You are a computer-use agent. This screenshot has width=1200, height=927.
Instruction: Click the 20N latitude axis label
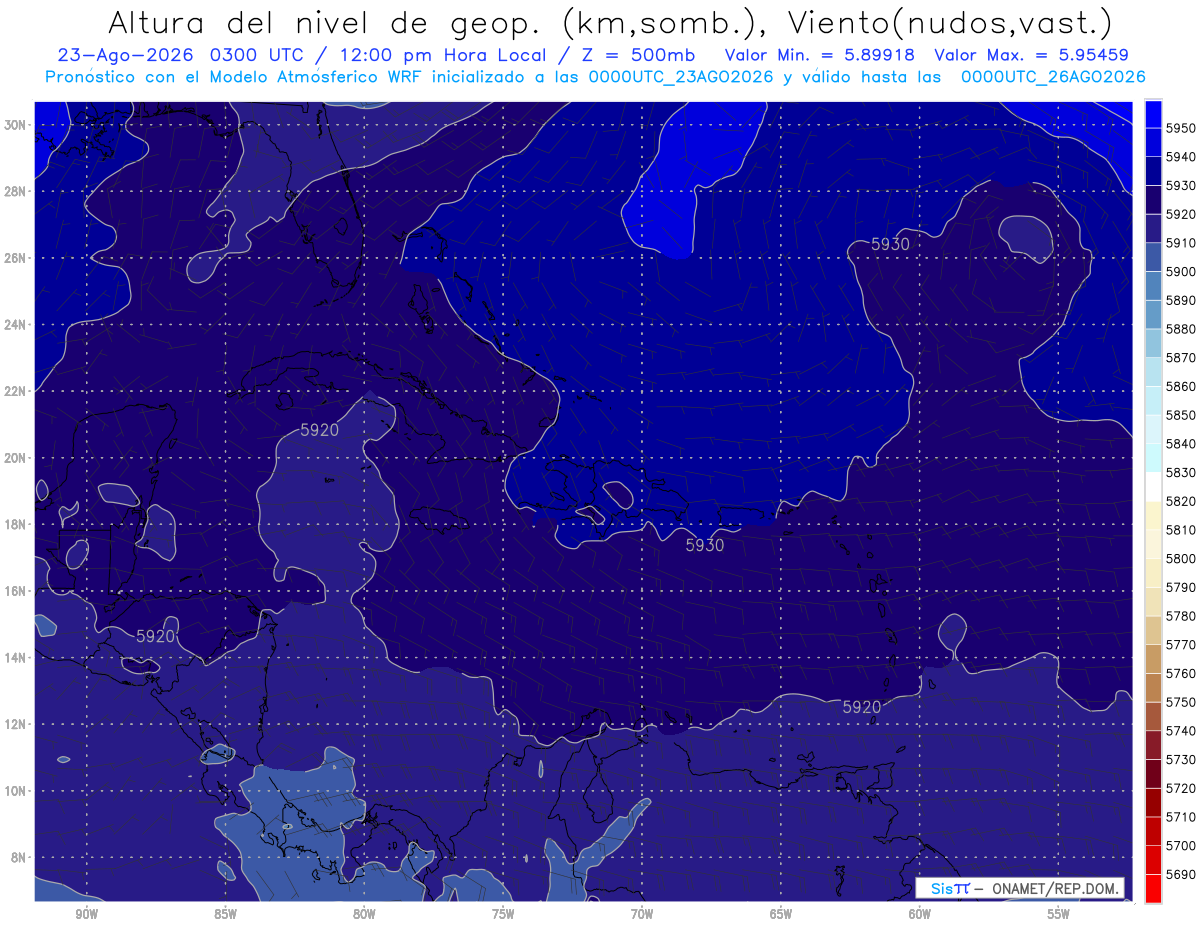coord(16,458)
